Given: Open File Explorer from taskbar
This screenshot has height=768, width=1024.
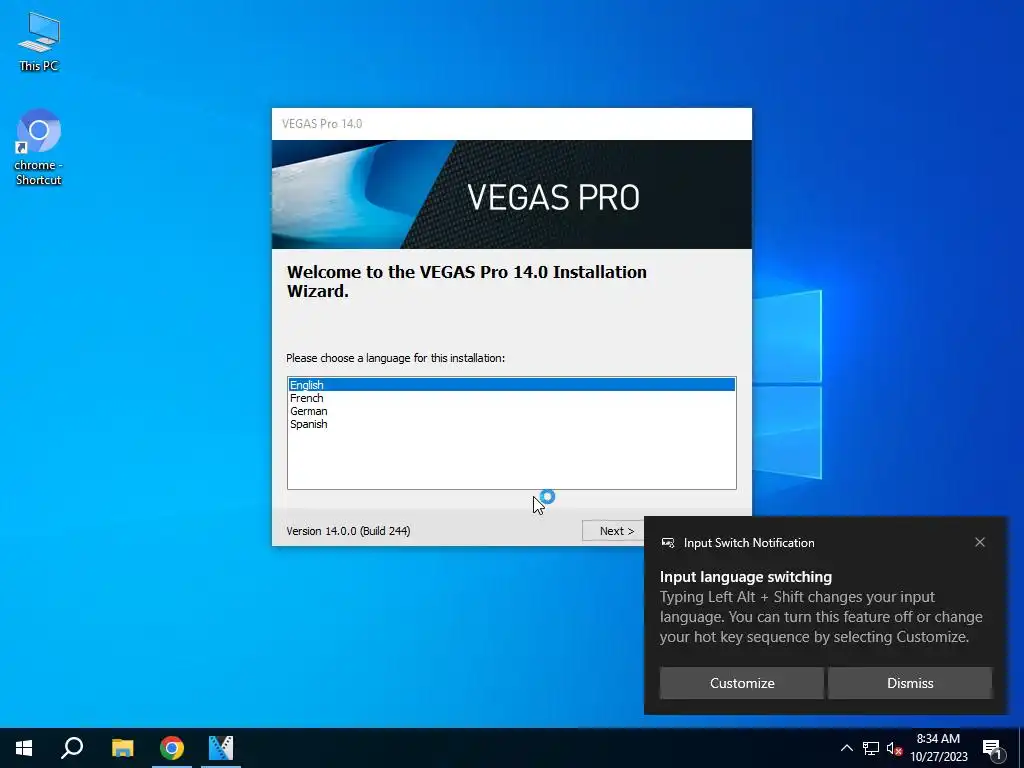Looking at the screenshot, I should (x=122, y=748).
